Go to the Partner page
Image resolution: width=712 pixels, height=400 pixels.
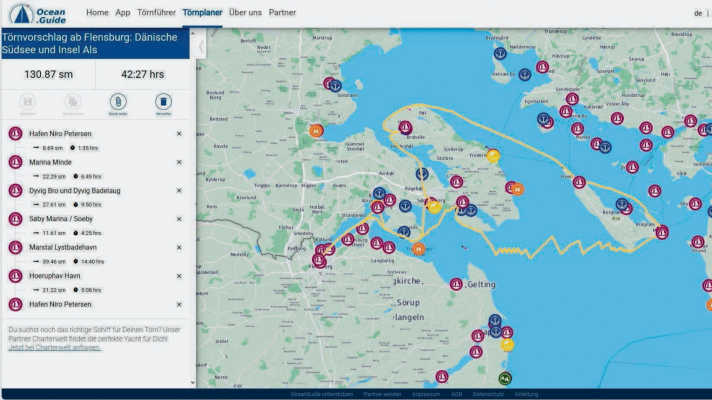[282, 13]
